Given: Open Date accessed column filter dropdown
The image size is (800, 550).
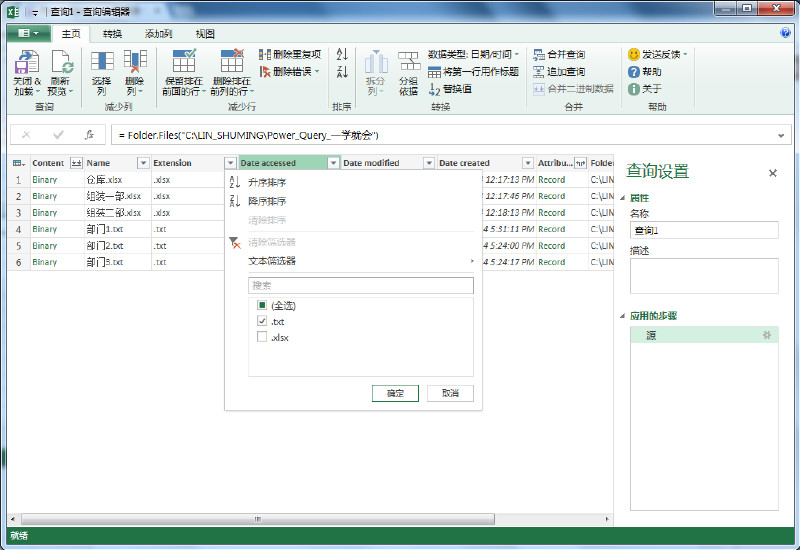Looking at the screenshot, I should tap(333, 163).
